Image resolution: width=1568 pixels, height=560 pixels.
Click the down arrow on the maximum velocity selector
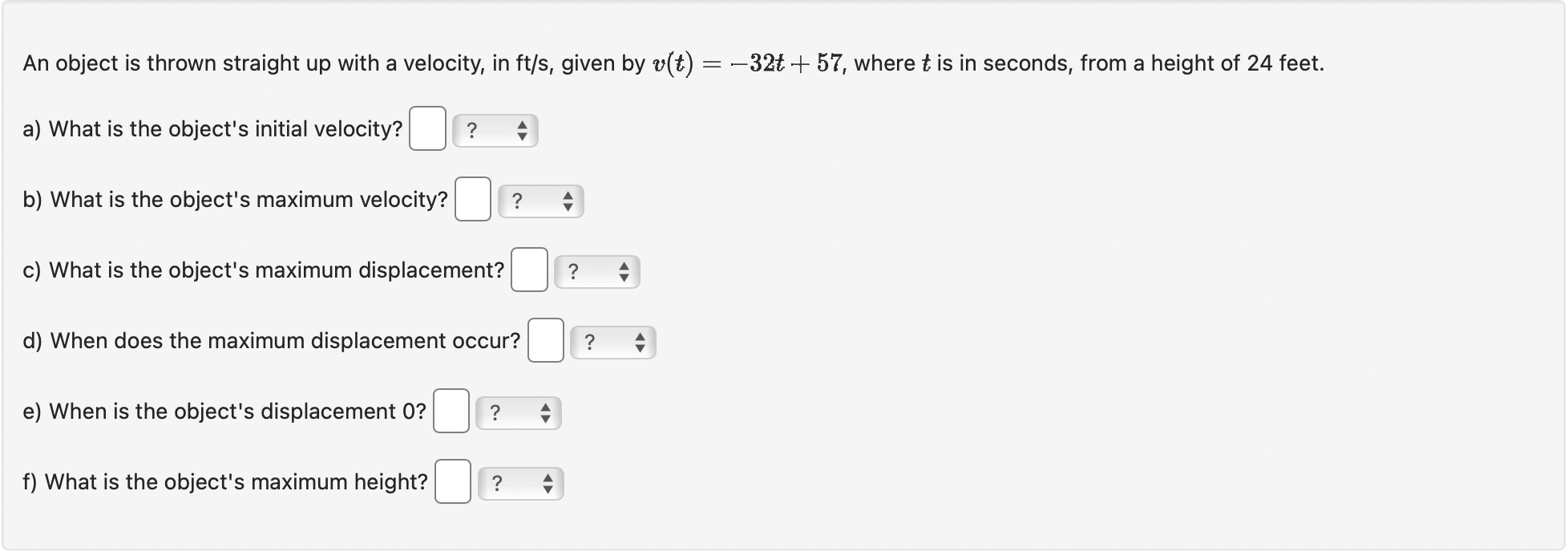click(x=569, y=205)
